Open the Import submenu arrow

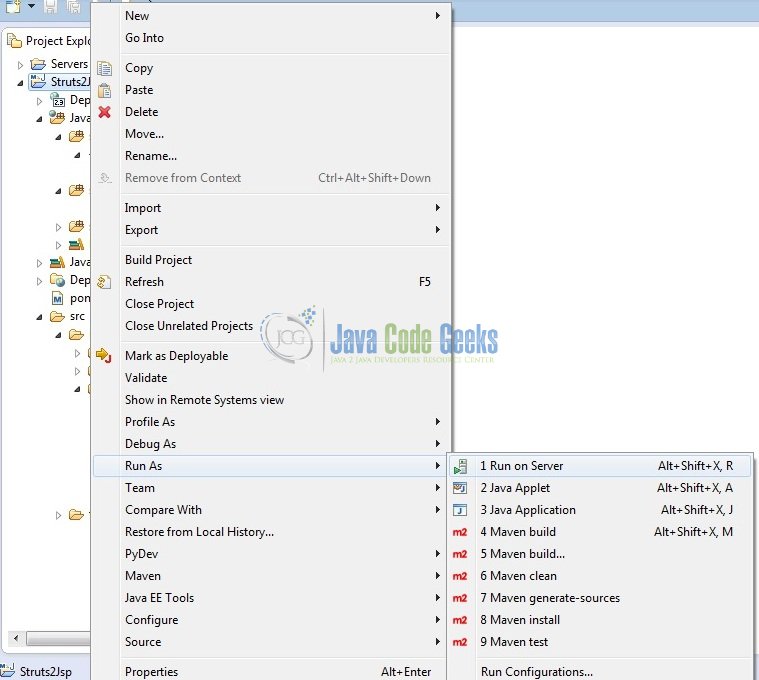(438, 208)
